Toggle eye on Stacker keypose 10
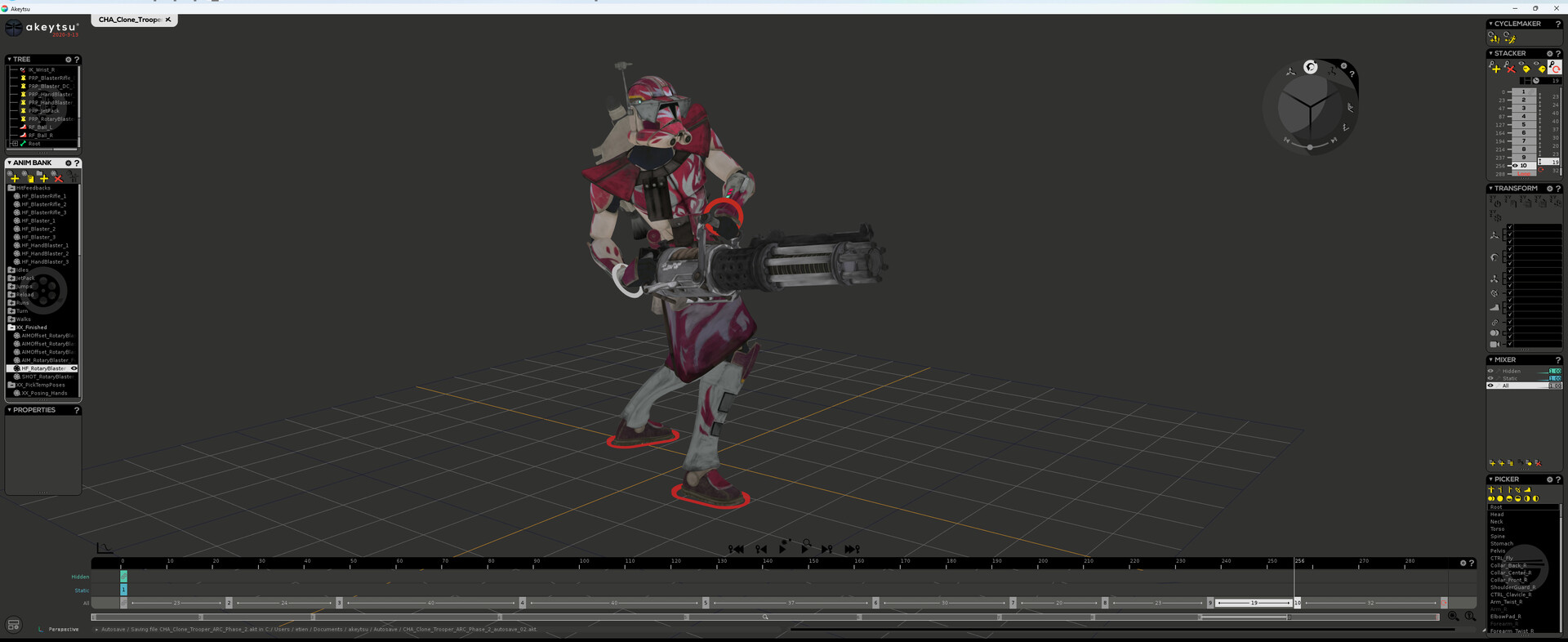1568x642 pixels. [x=1515, y=166]
